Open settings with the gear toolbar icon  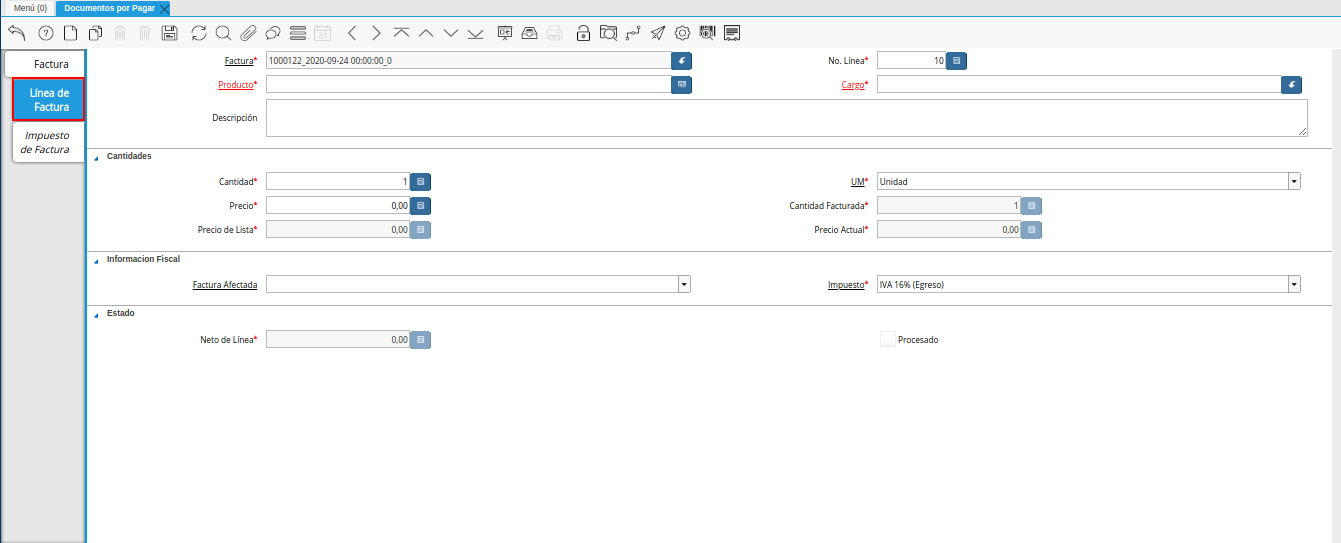(683, 33)
